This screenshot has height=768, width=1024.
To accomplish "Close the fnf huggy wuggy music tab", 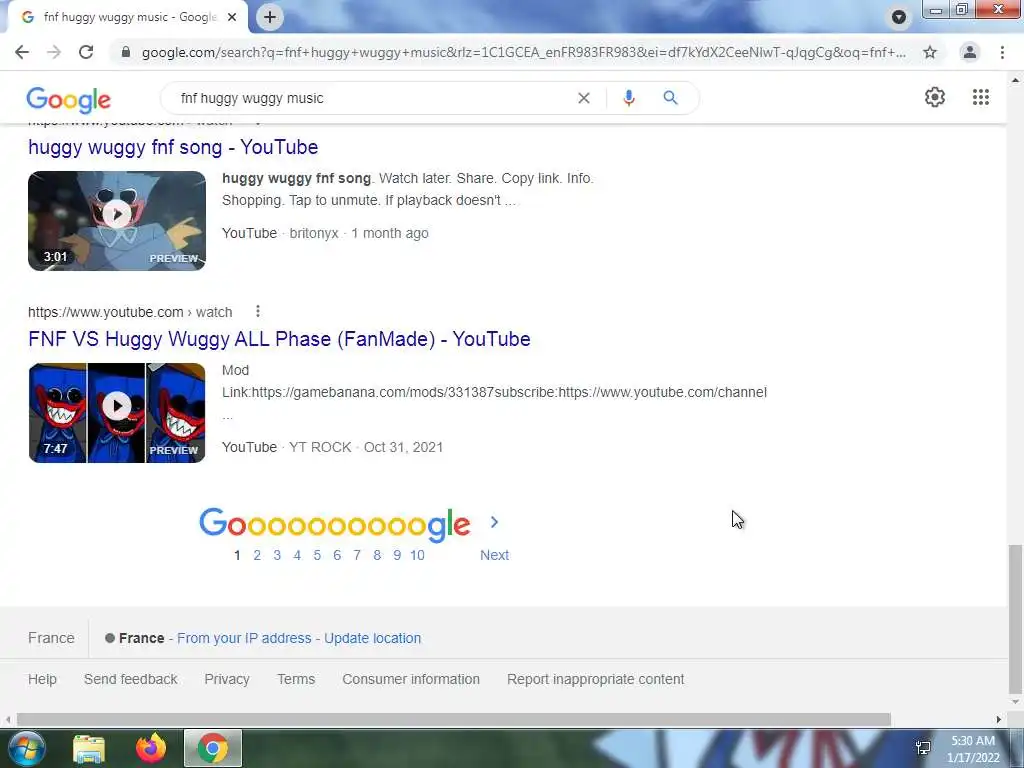I will [232, 17].
